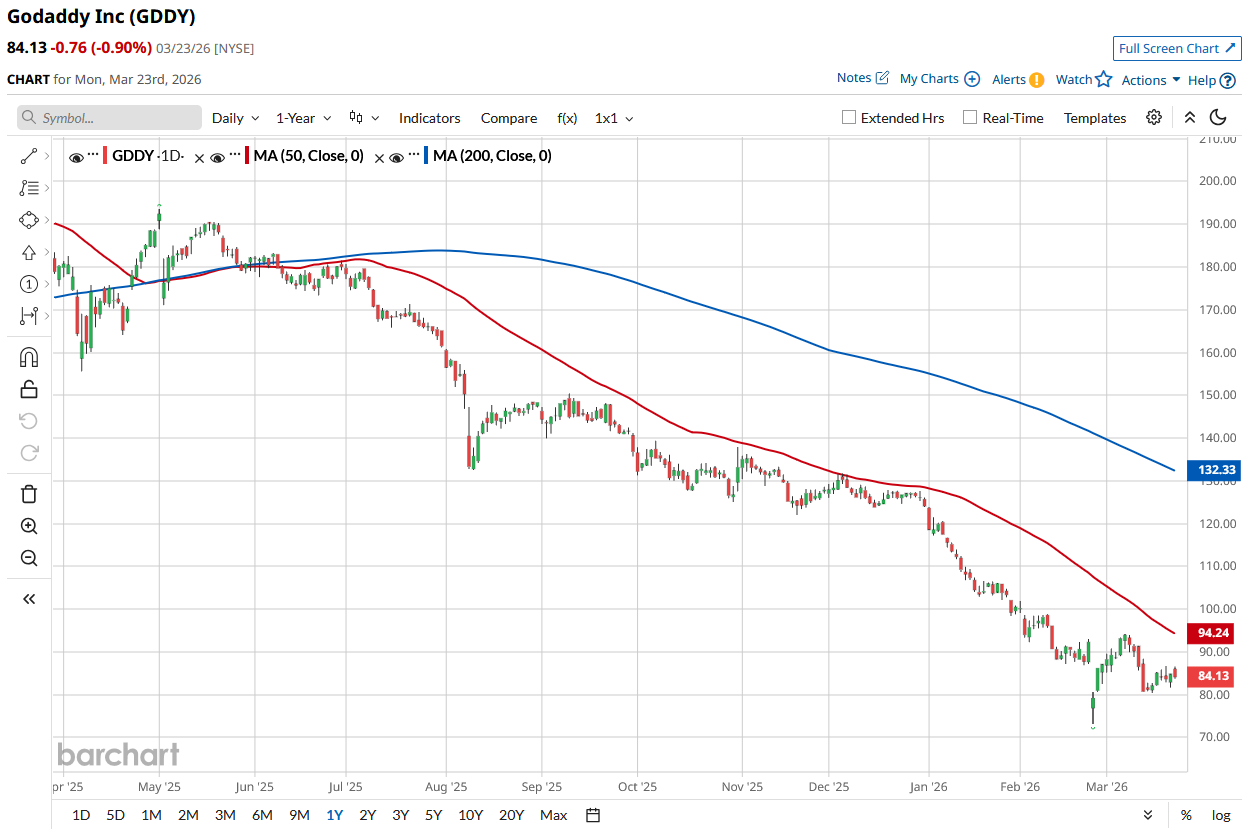This screenshot has width=1248, height=829.
Task: Click the blue MA 200 color bar
Action: (x=426, y=156)
